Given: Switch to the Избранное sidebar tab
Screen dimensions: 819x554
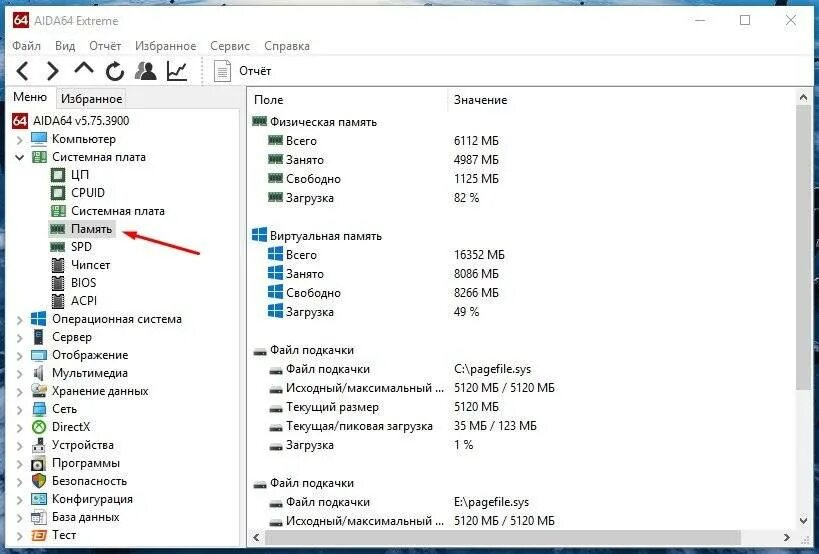Looking at the screenshot, I should click(91, 99).
